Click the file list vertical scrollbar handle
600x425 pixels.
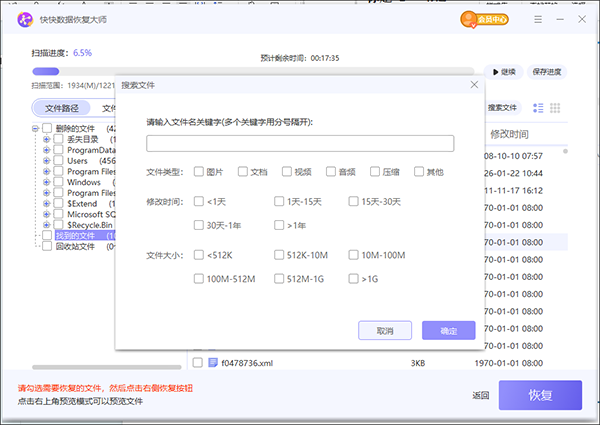click(x=565, y=151)
